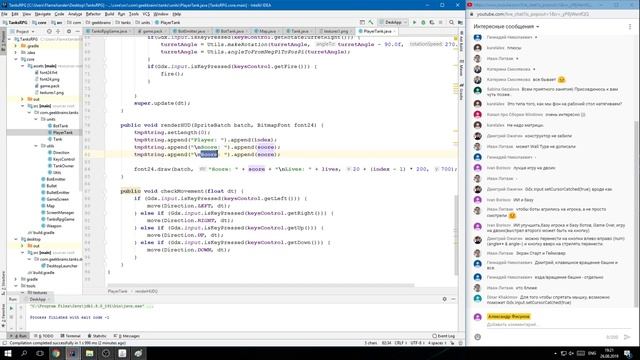The width and height of the screenshot is (640, 360).
Task: Collapse the utils package node
Action: (36, 146)
